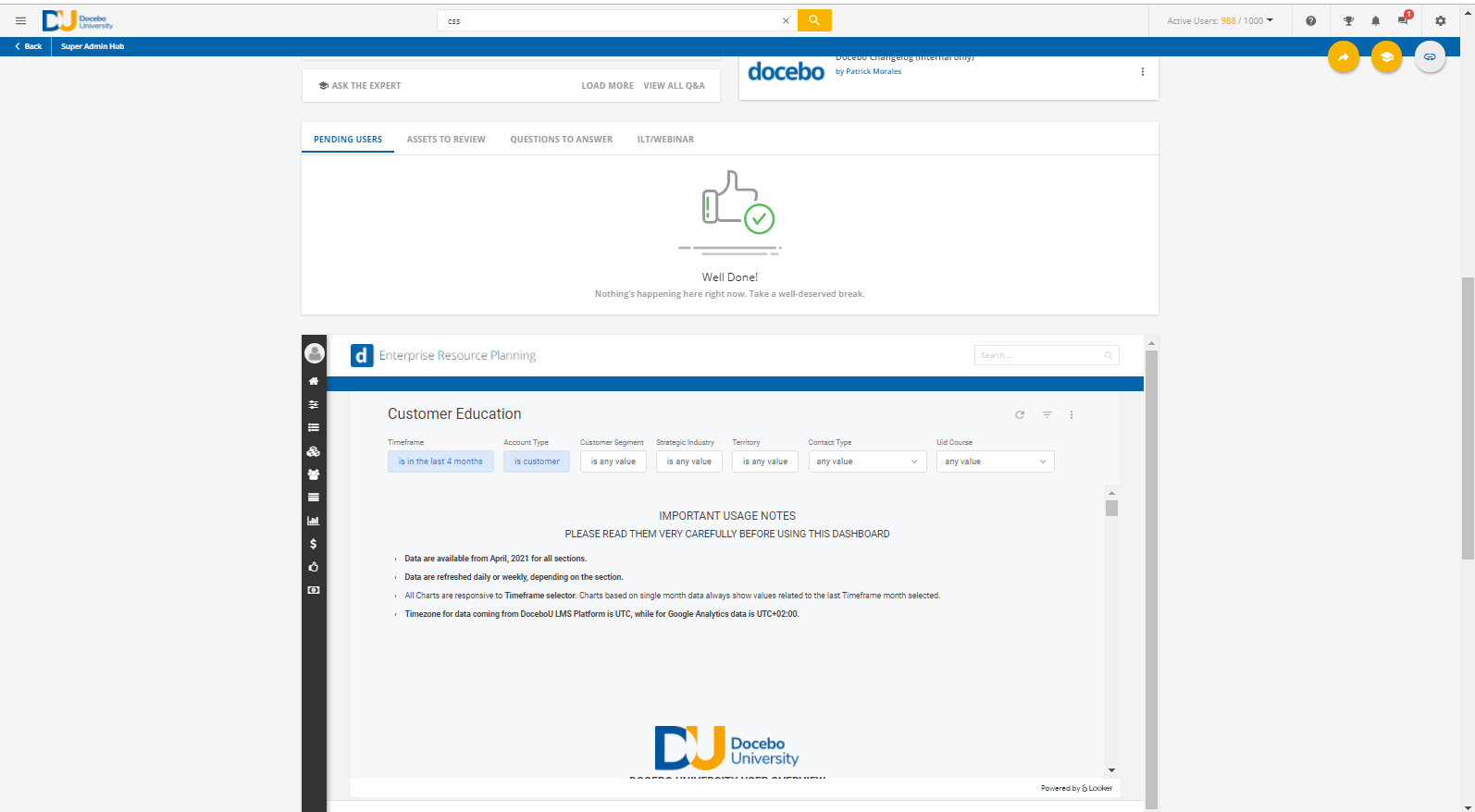
Task: Switch to the Questions to Answer tab
Action: 562,140
